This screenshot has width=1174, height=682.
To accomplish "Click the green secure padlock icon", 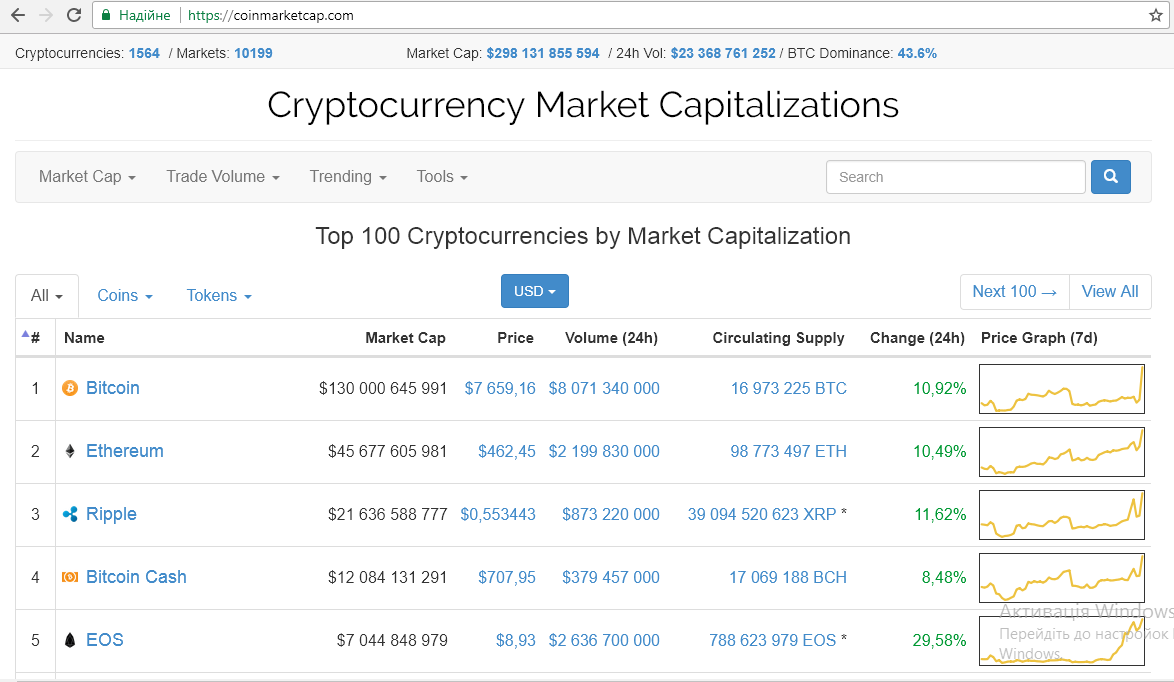I will pos(106,15).
